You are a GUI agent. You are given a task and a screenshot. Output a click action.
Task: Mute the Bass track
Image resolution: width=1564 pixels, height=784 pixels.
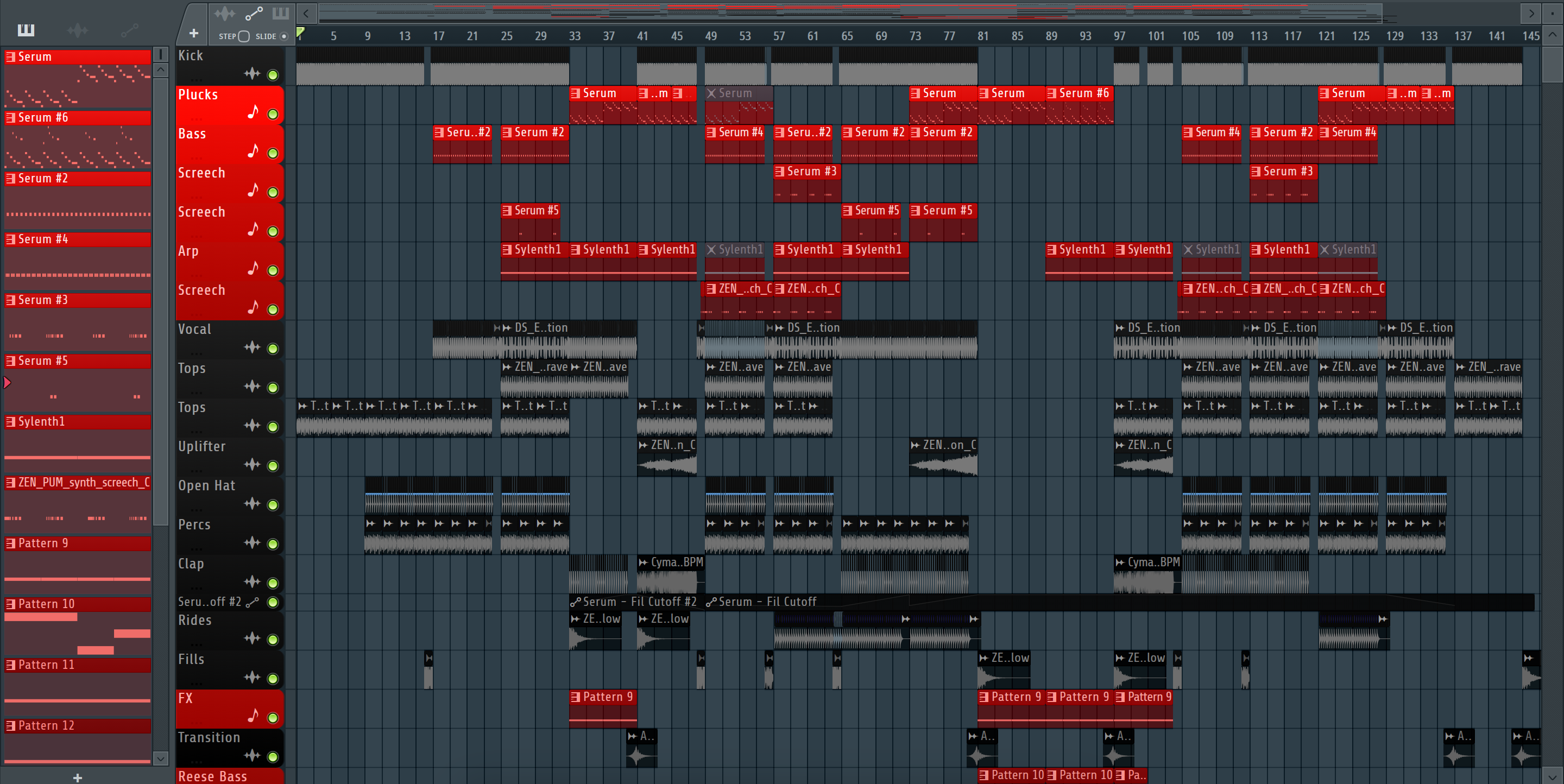click(x=273, y=154)
